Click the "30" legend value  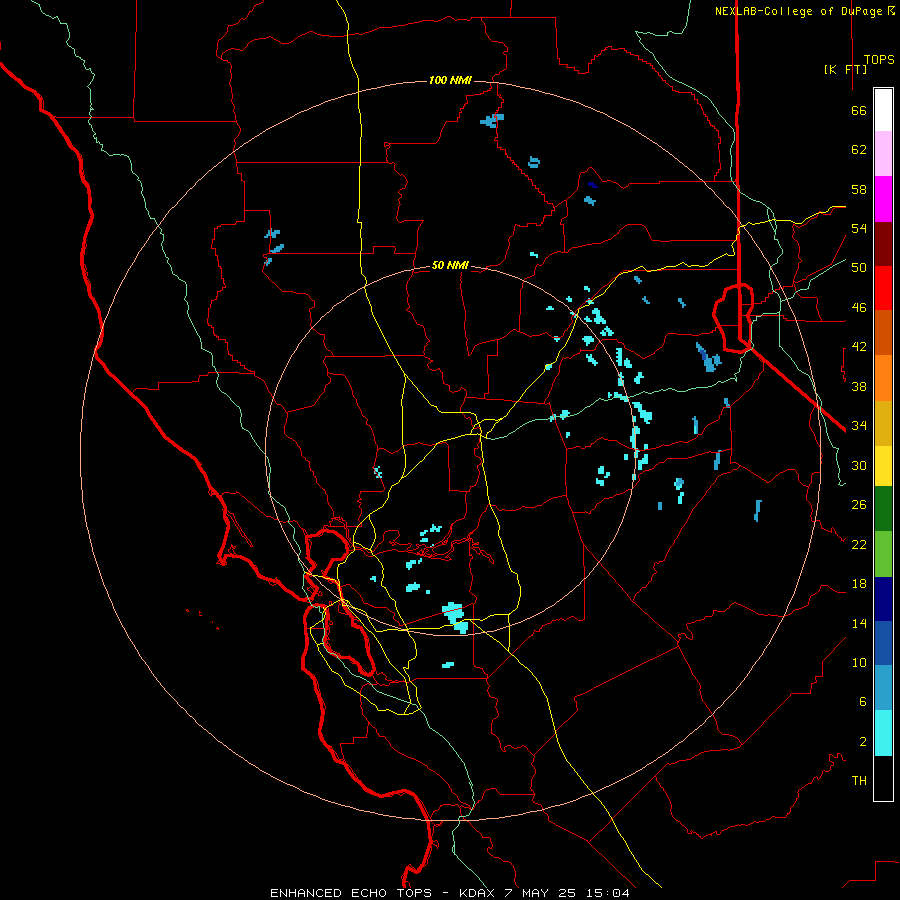859,465
